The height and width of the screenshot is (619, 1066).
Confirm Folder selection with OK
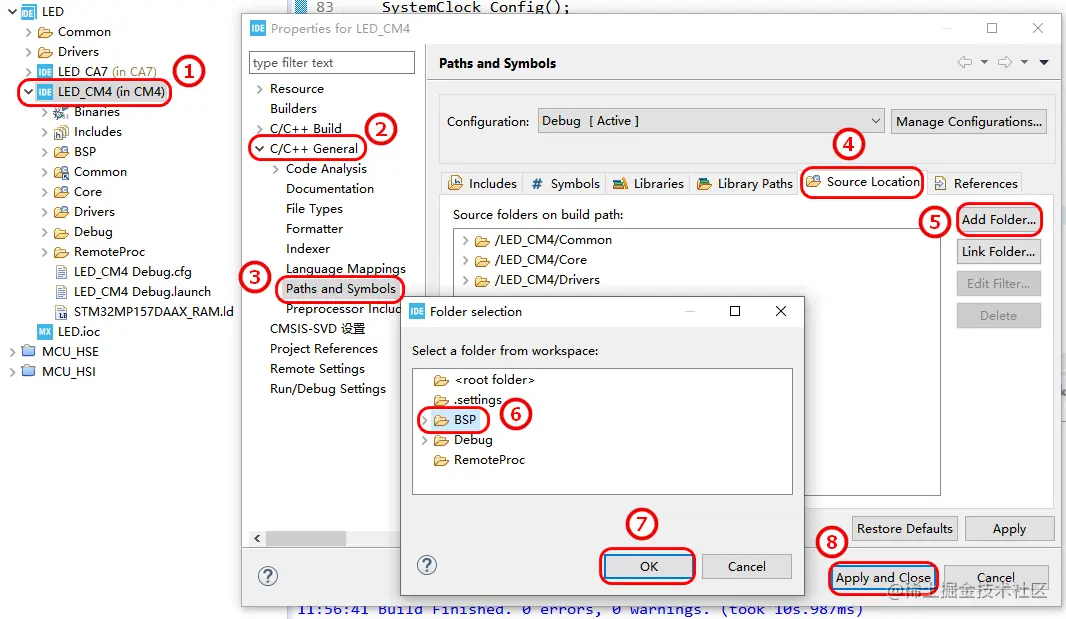pos(649,567)
